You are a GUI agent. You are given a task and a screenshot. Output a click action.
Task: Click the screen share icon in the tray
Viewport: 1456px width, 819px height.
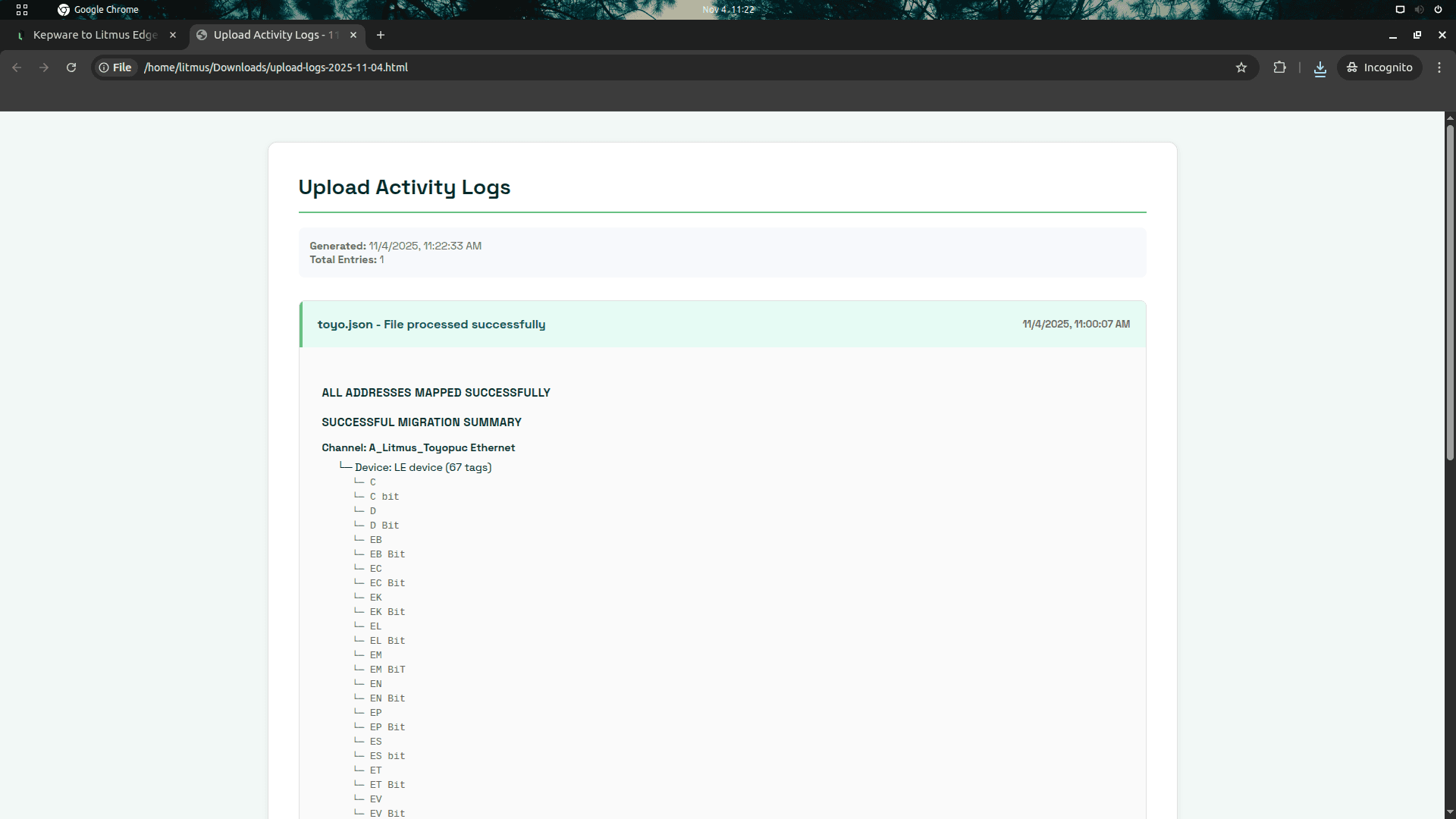point(1400,10)
